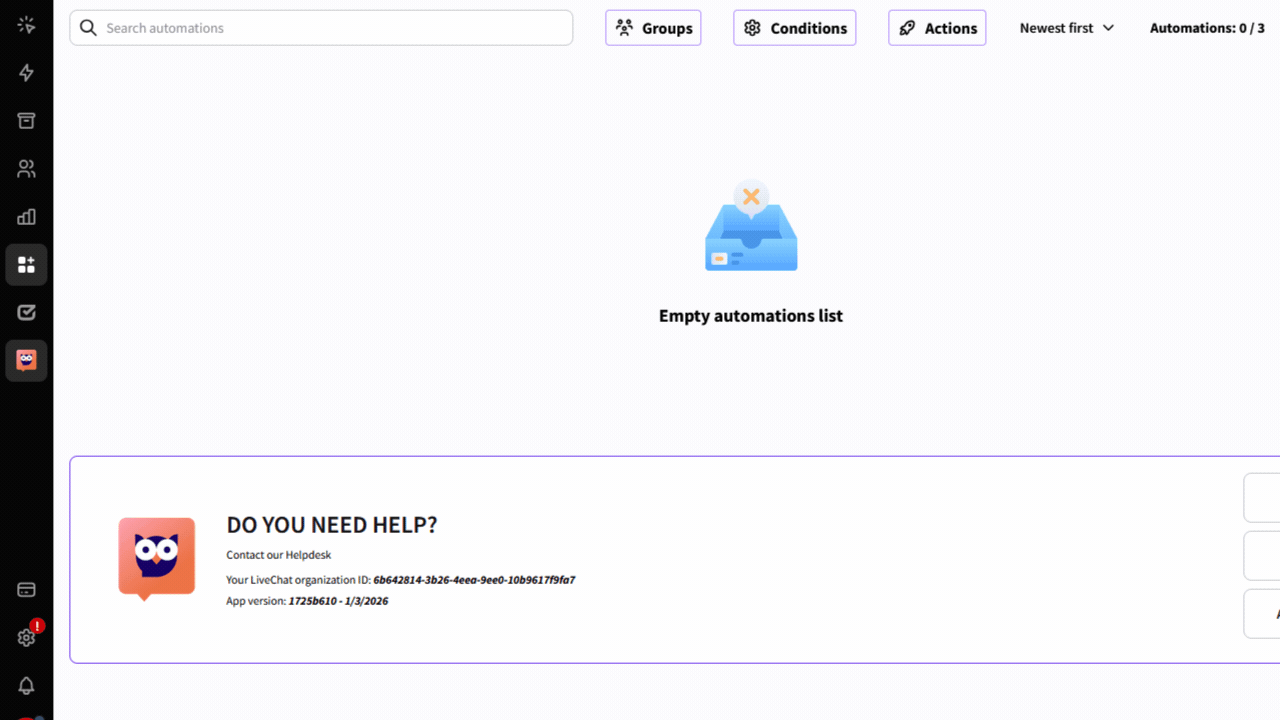Open Settings gear with red alert badge

click(27, 637)
